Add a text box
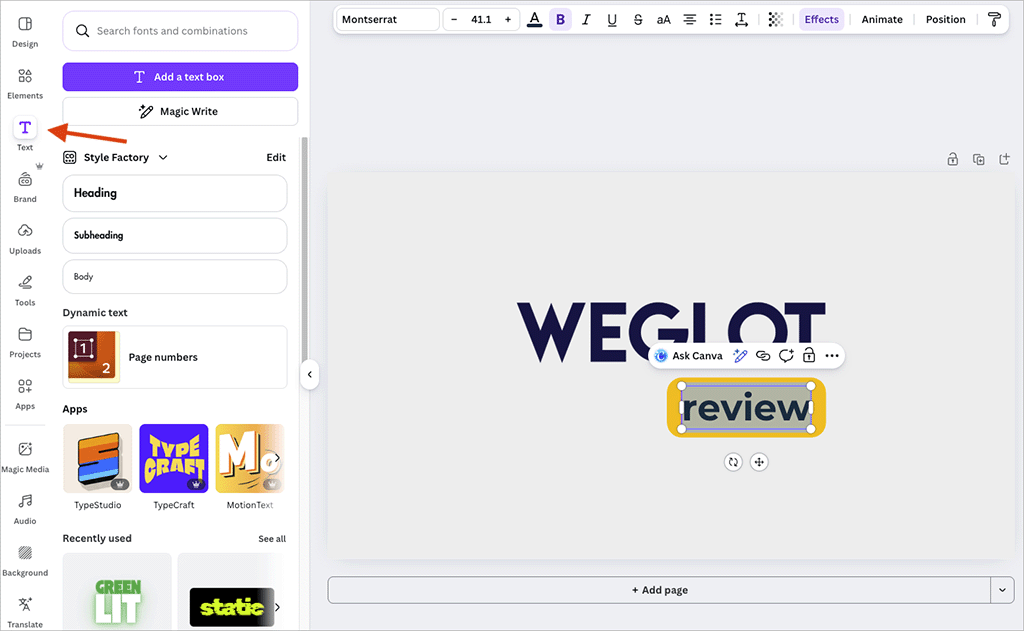 [180, 77]
